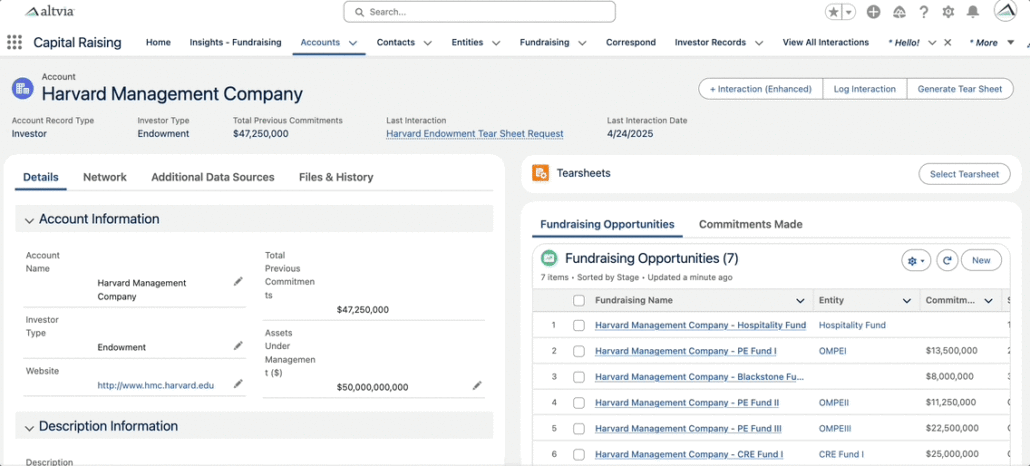Edit Assets Under Management pencil icon
This screenshot has height=466, width=1030.
tap(477, 386)
